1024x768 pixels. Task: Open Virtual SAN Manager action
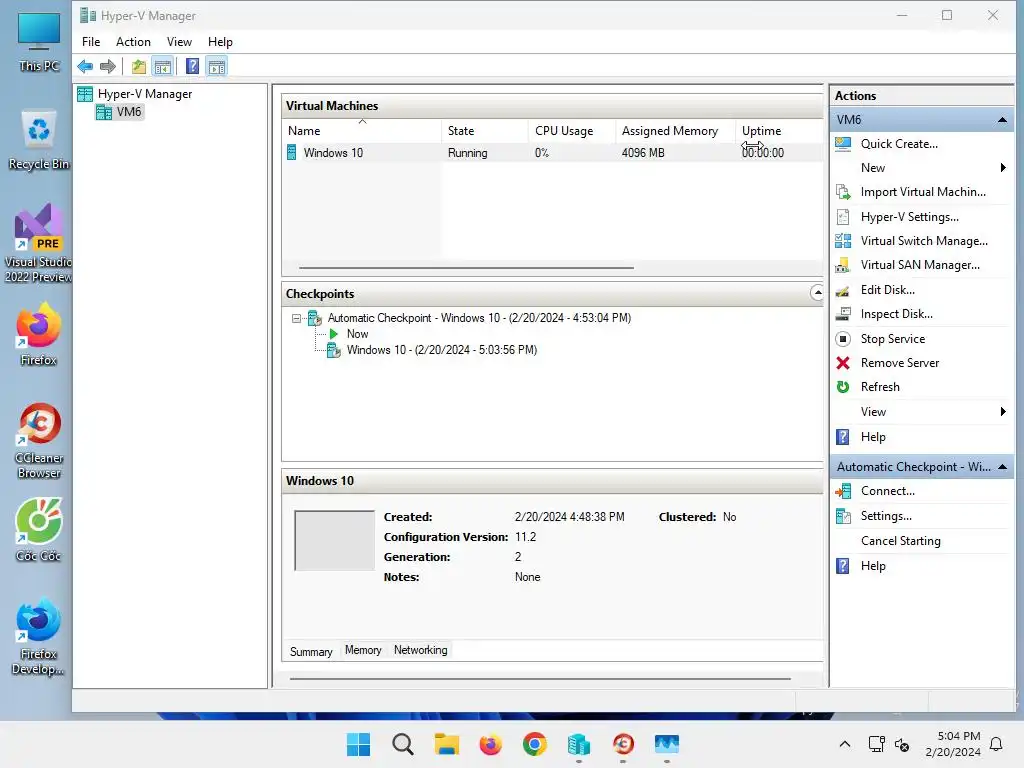(x=920, y=265)
